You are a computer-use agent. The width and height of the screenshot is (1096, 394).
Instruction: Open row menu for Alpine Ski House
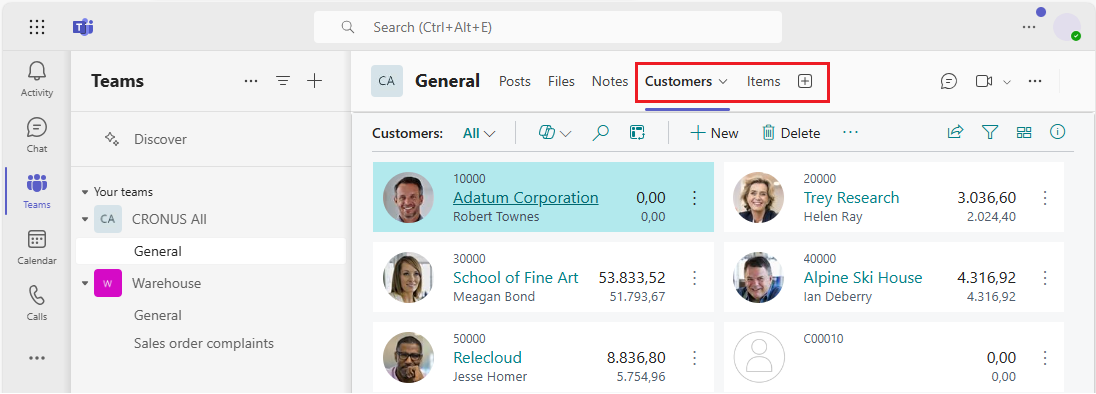click(1045, 277)
